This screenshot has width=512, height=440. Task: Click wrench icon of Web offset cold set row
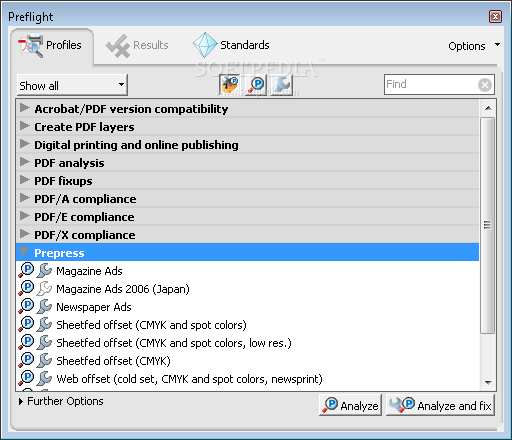(x=44, y=378)
